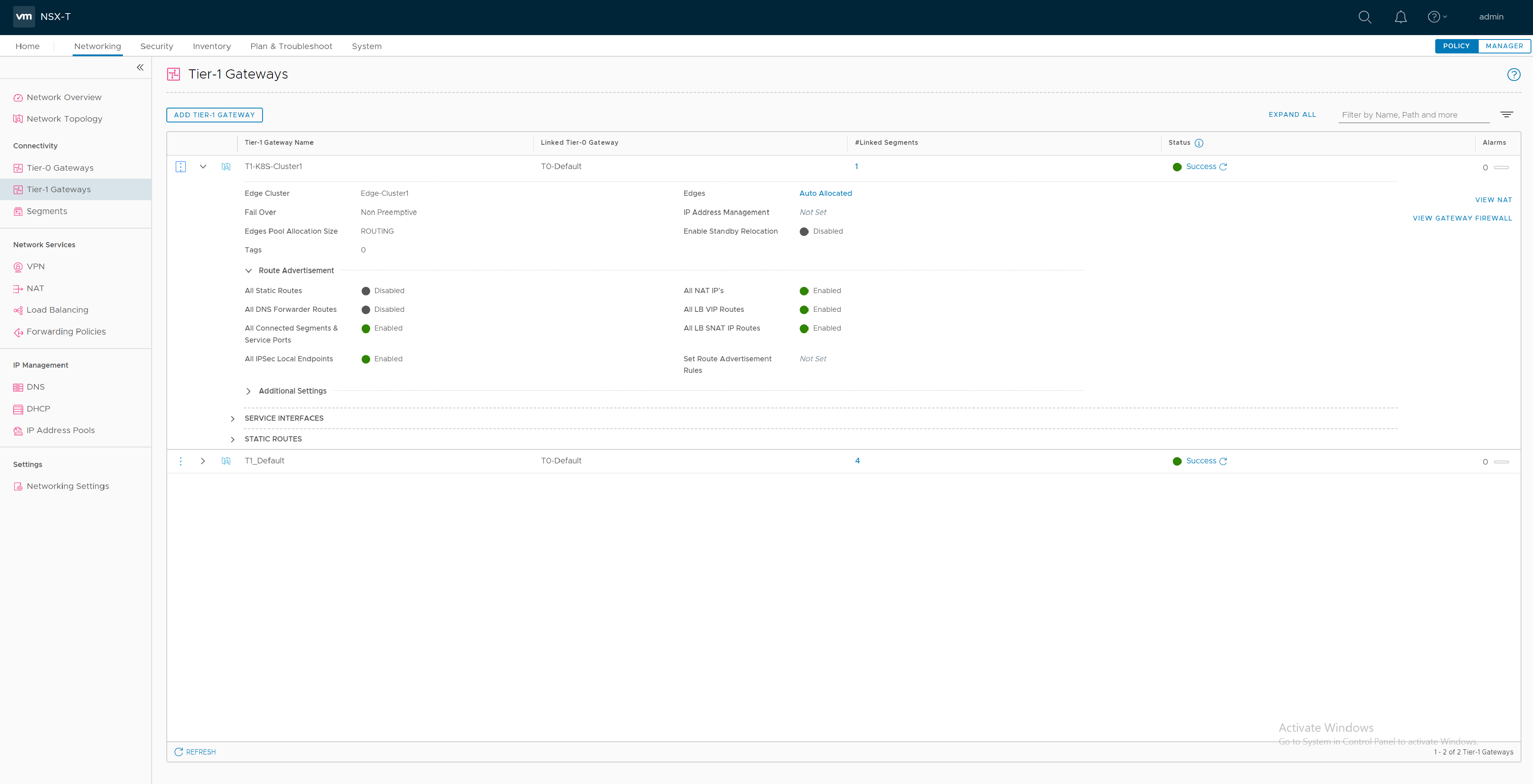
Task: Open Plan & Troubleshoot tab
Action: (291, 46)
